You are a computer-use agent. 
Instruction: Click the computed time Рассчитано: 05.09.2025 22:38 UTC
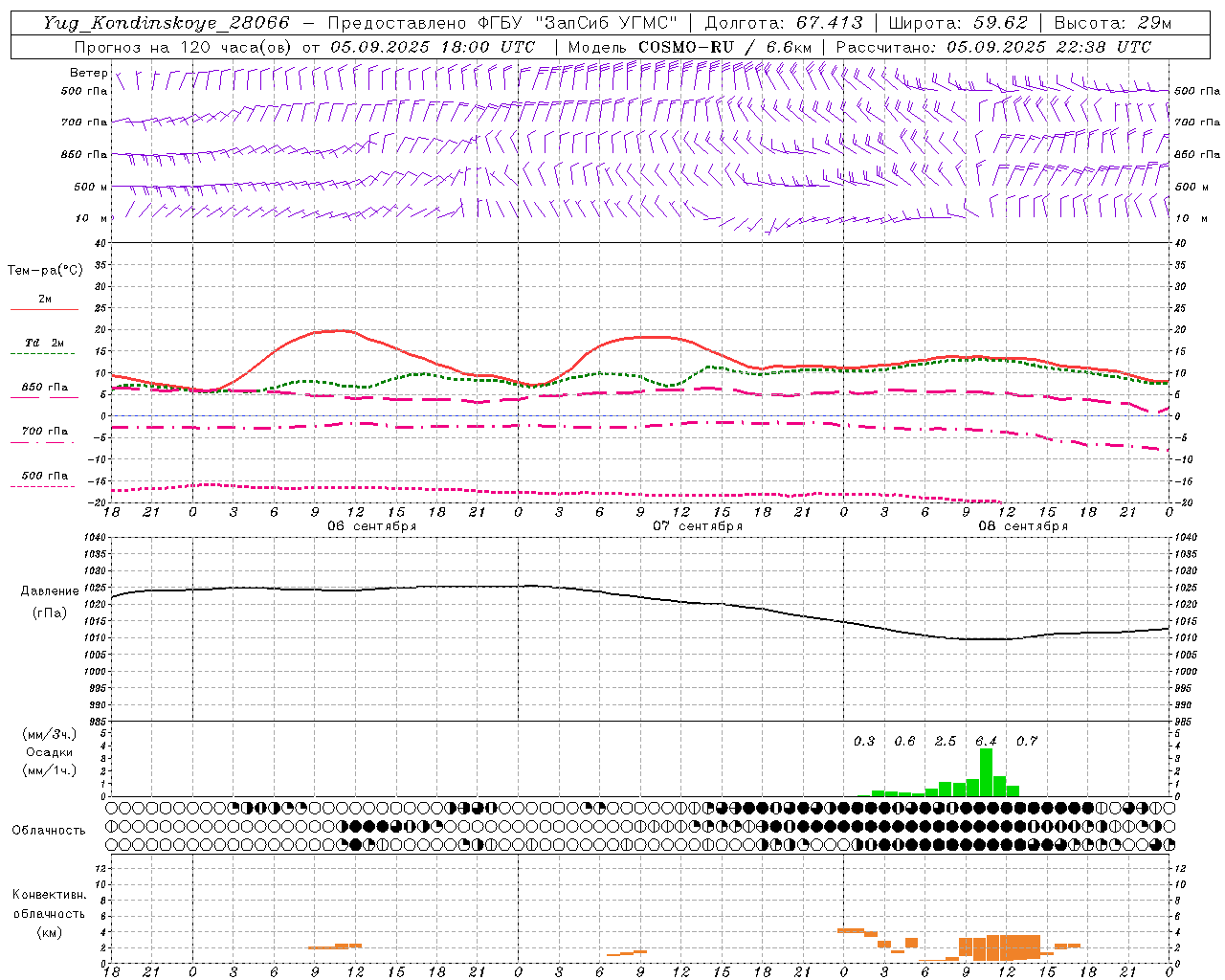pyautogui.click(x=993, y=47)
